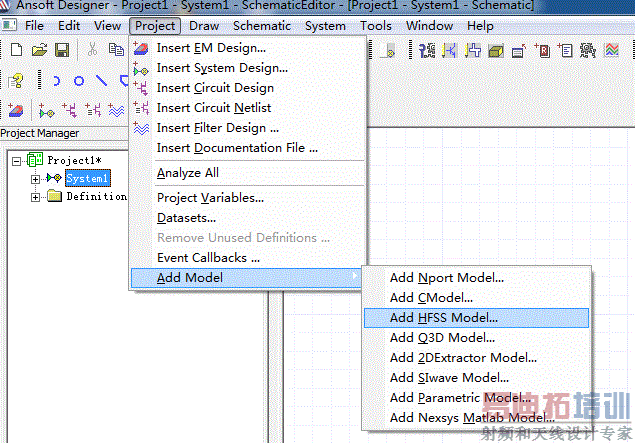
Task: Select Event Callbacks menu entry
Action: [x=248, y=258]
